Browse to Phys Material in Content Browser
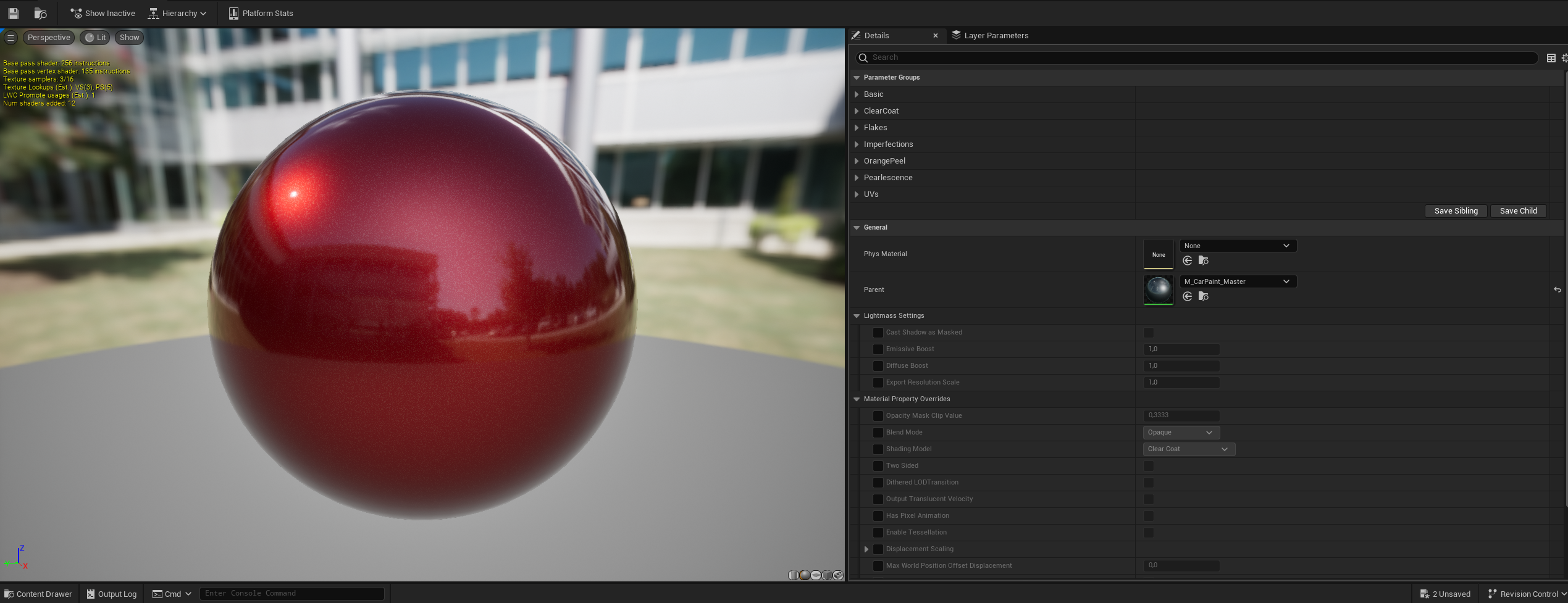1568x603 pixels. tap(1203, 261)
